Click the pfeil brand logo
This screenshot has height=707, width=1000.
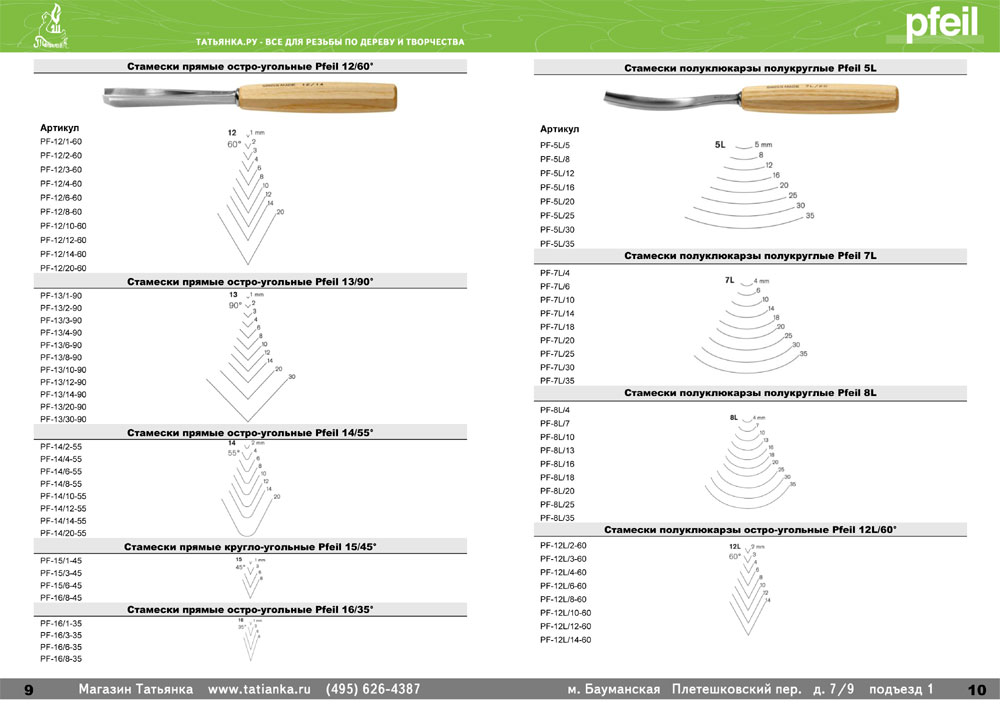[x=941, y=23]
